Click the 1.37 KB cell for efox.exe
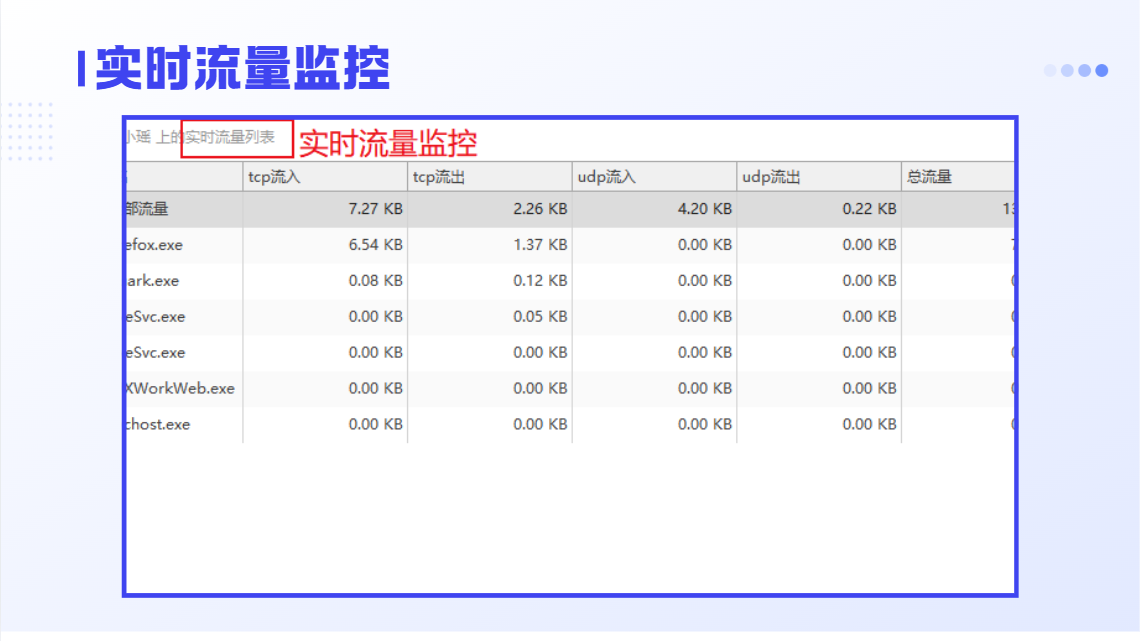 [x=490, y=245]
